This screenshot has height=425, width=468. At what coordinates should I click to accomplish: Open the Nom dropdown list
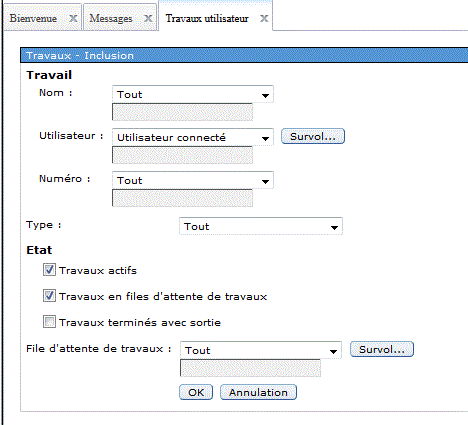coord(193,94)
